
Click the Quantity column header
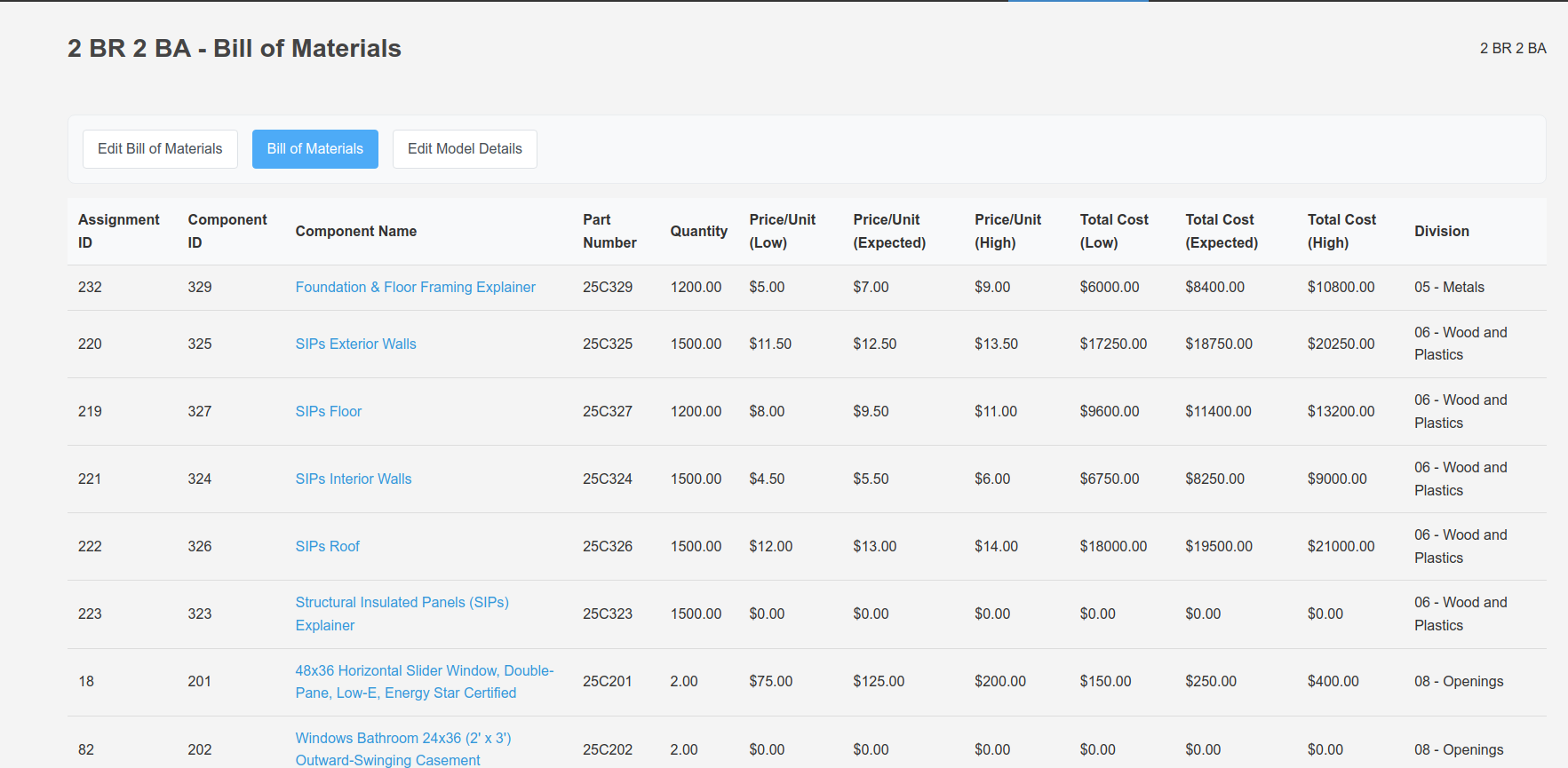click(699, 232)
